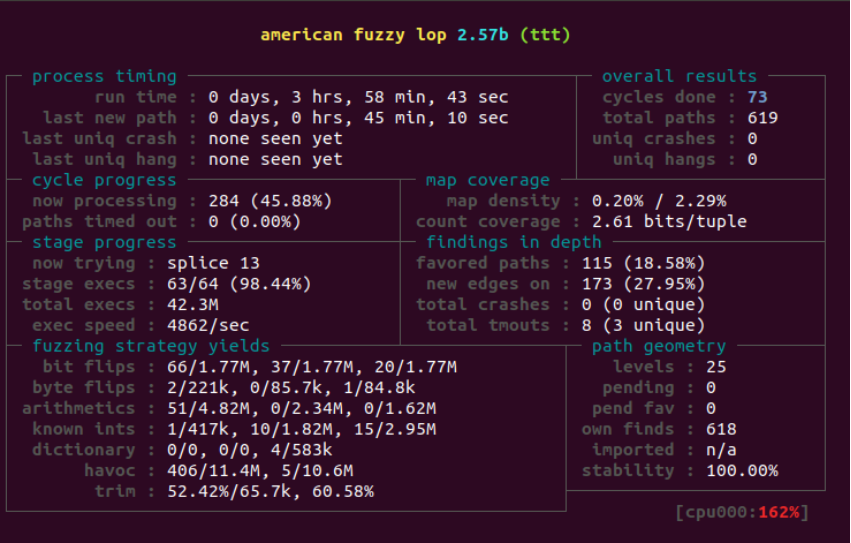851x543 pixels.
Task: Click stability value '100.00%'
Action: 742,471
